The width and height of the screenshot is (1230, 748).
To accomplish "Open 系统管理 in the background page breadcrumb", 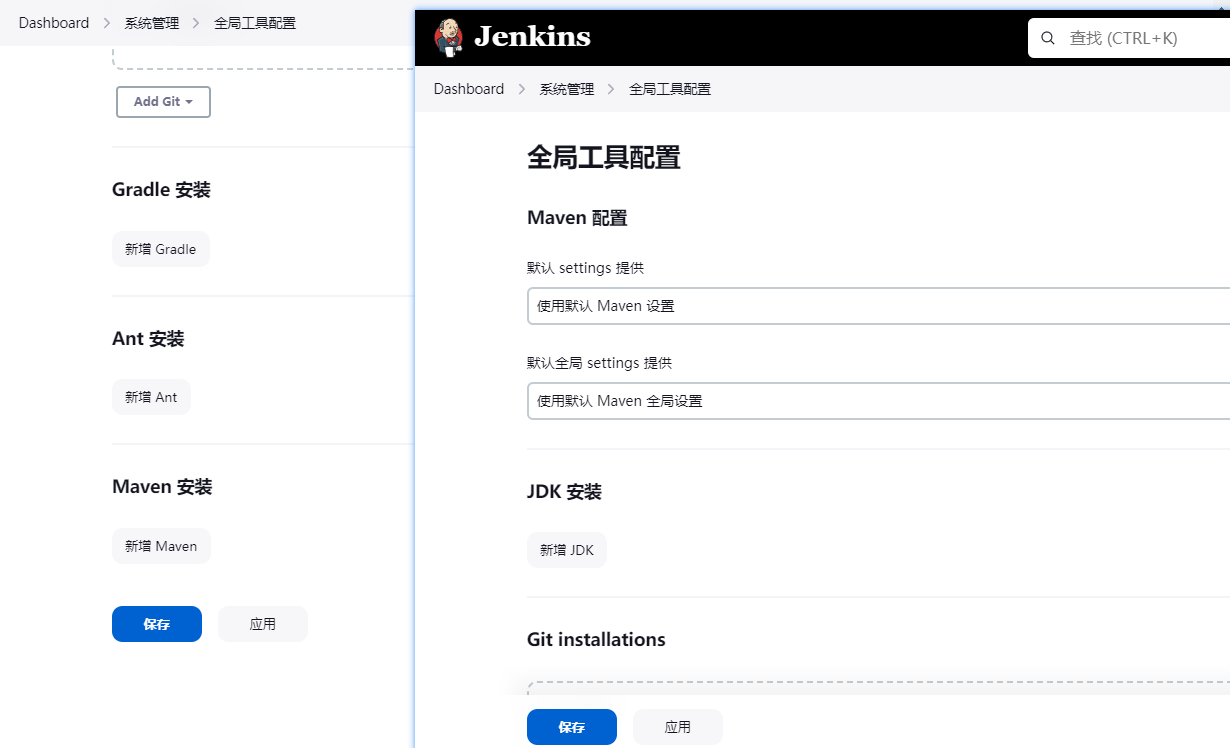I will pyautogui.click(x=152, y=23).
